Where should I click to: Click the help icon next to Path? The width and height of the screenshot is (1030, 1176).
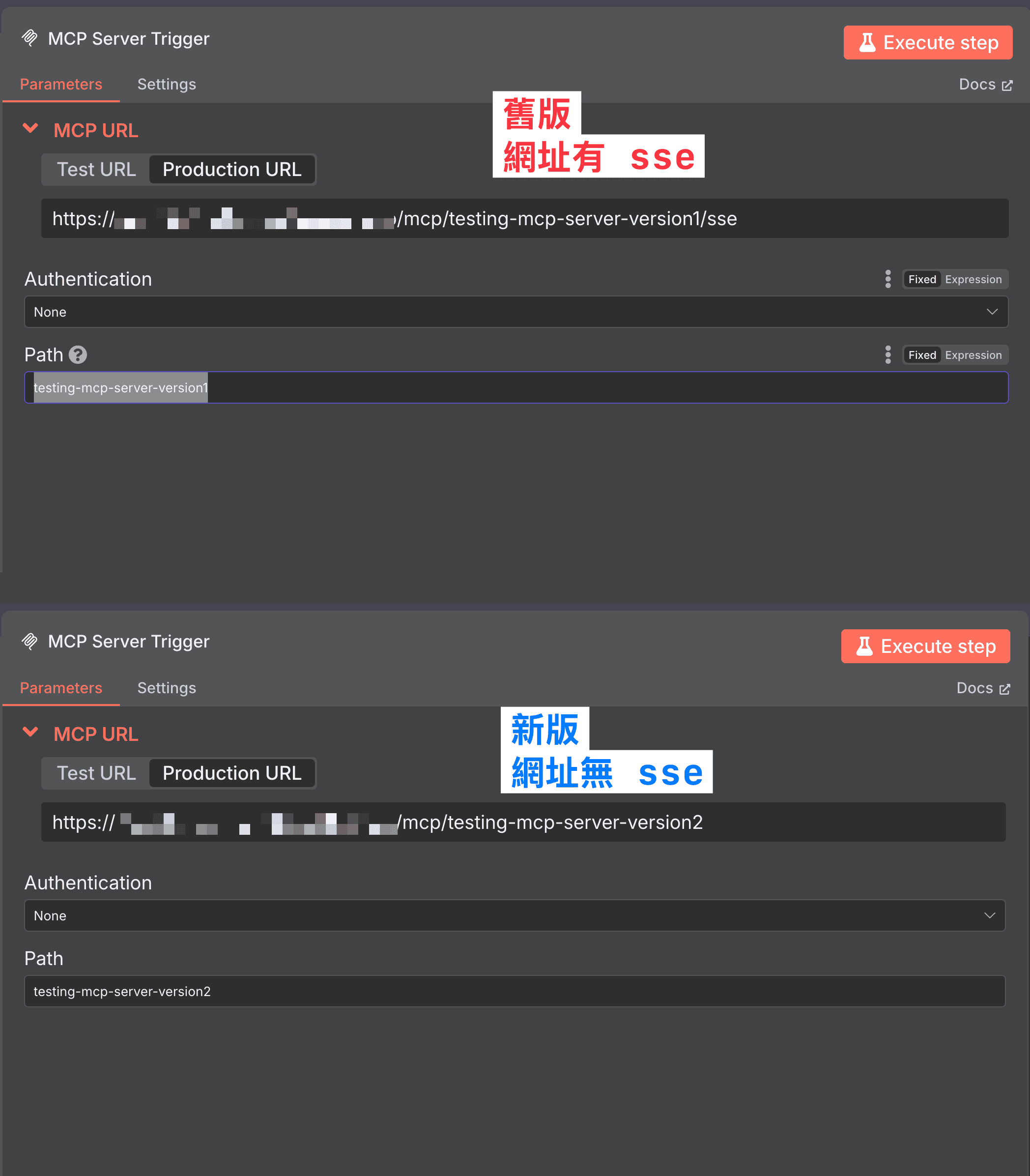(78, 355)
